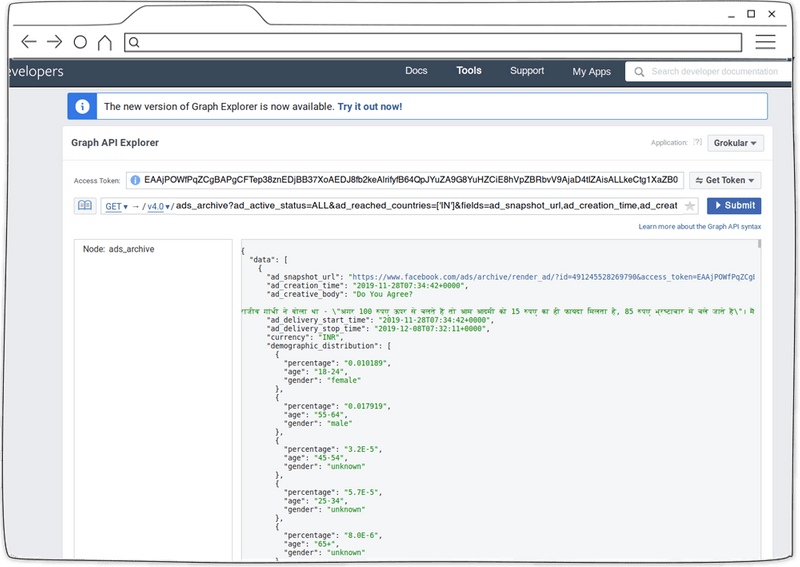The height and width of the screenshot is (567, 800).
Task: Click the percentage "5.7E-5" value
Action: click(x=362, y=492)
